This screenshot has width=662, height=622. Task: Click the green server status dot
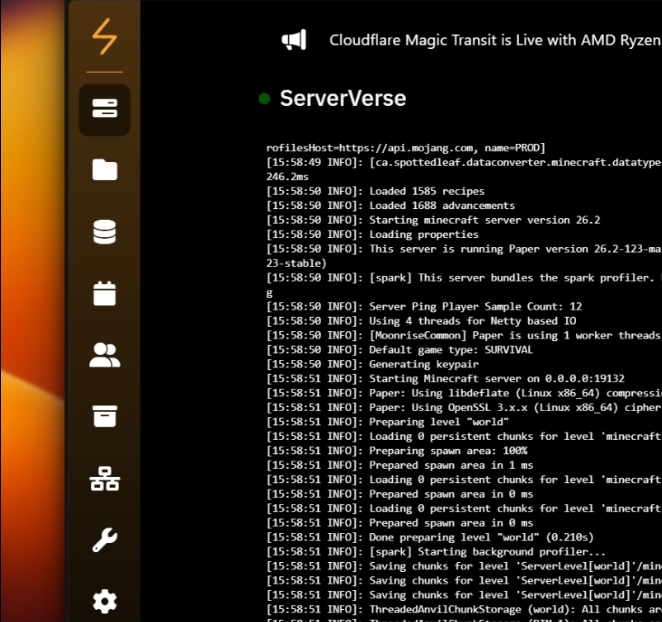tap(264, 98)
